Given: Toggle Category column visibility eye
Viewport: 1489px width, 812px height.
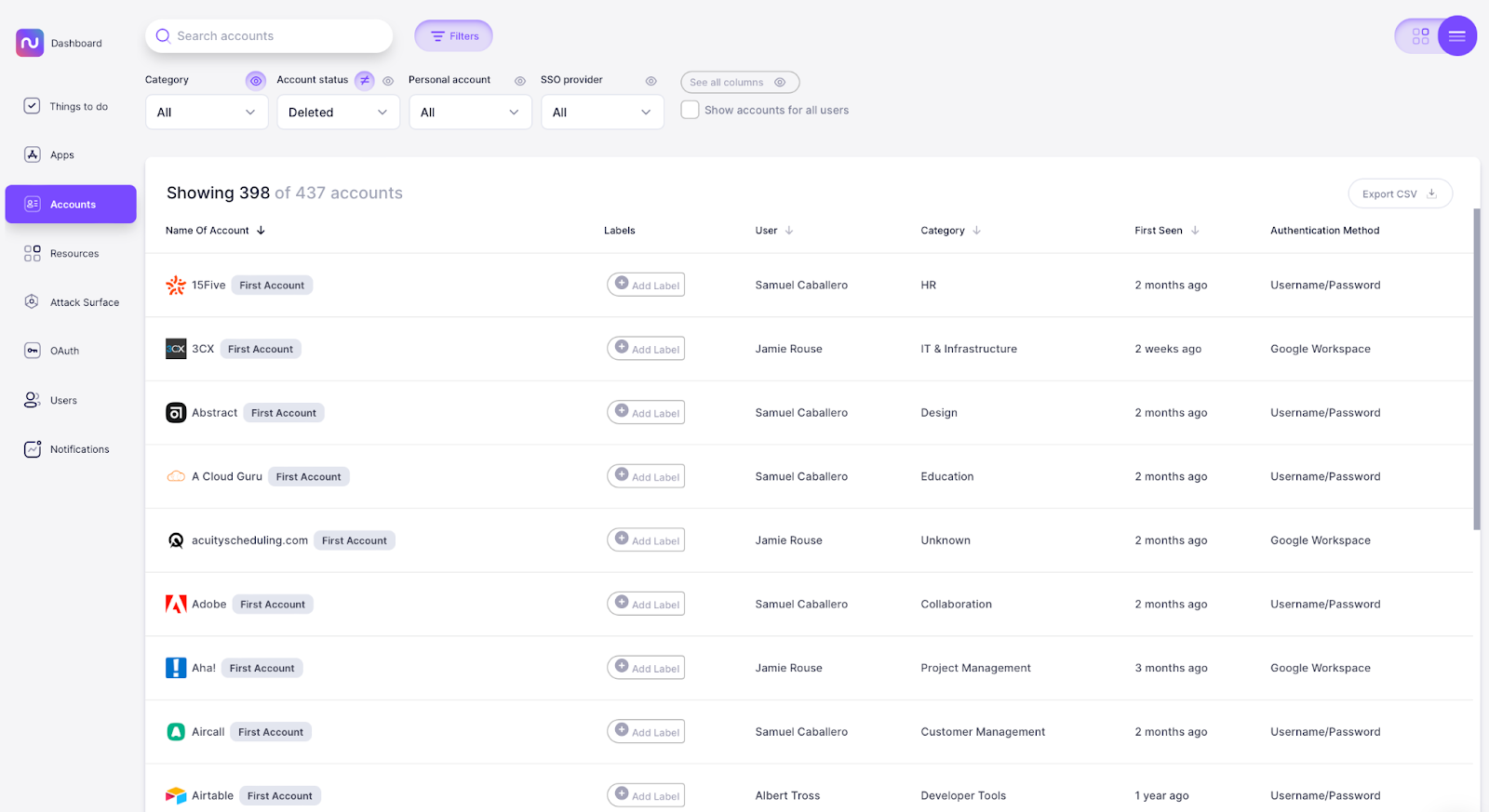Looking at the screenshot, I should pyautogui.click(x=256, y=81).
